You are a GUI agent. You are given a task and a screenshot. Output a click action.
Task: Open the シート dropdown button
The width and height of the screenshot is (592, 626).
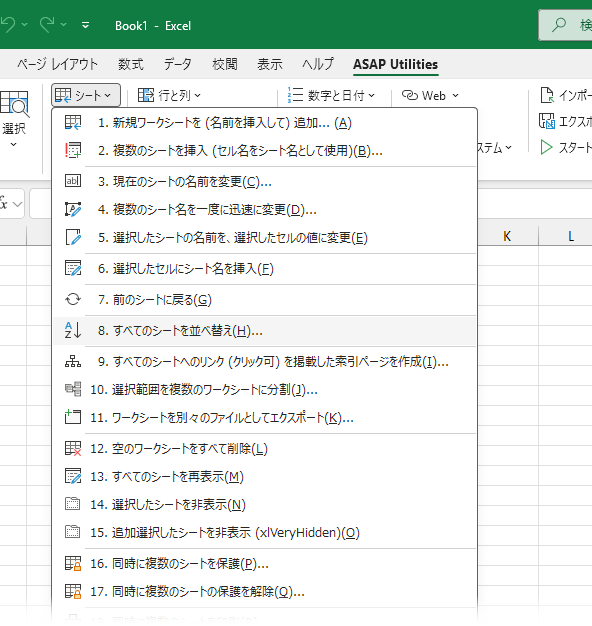pyautogui.click(x=86, y=95)
